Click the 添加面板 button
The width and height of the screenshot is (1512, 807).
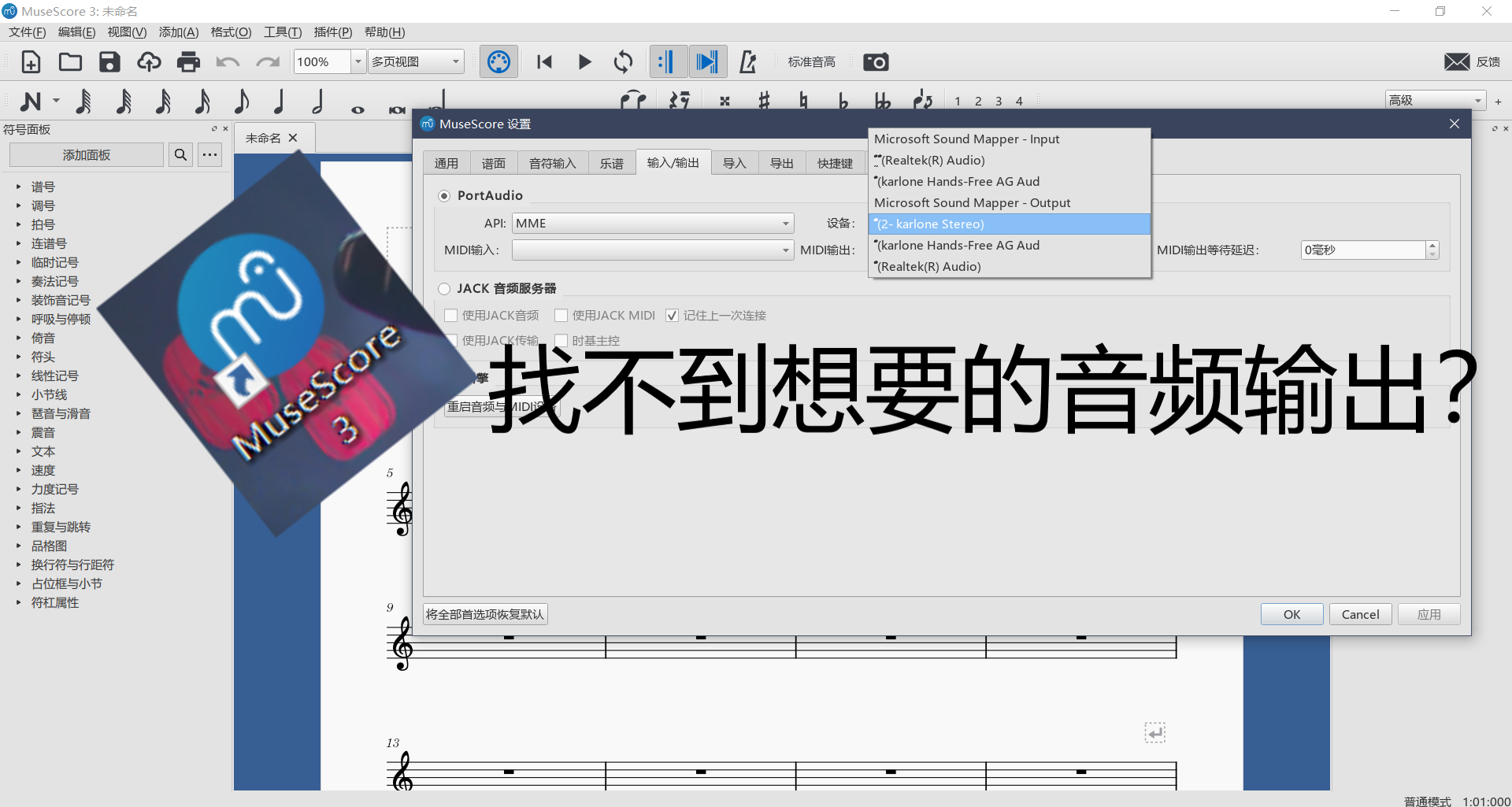click(87, 155)
